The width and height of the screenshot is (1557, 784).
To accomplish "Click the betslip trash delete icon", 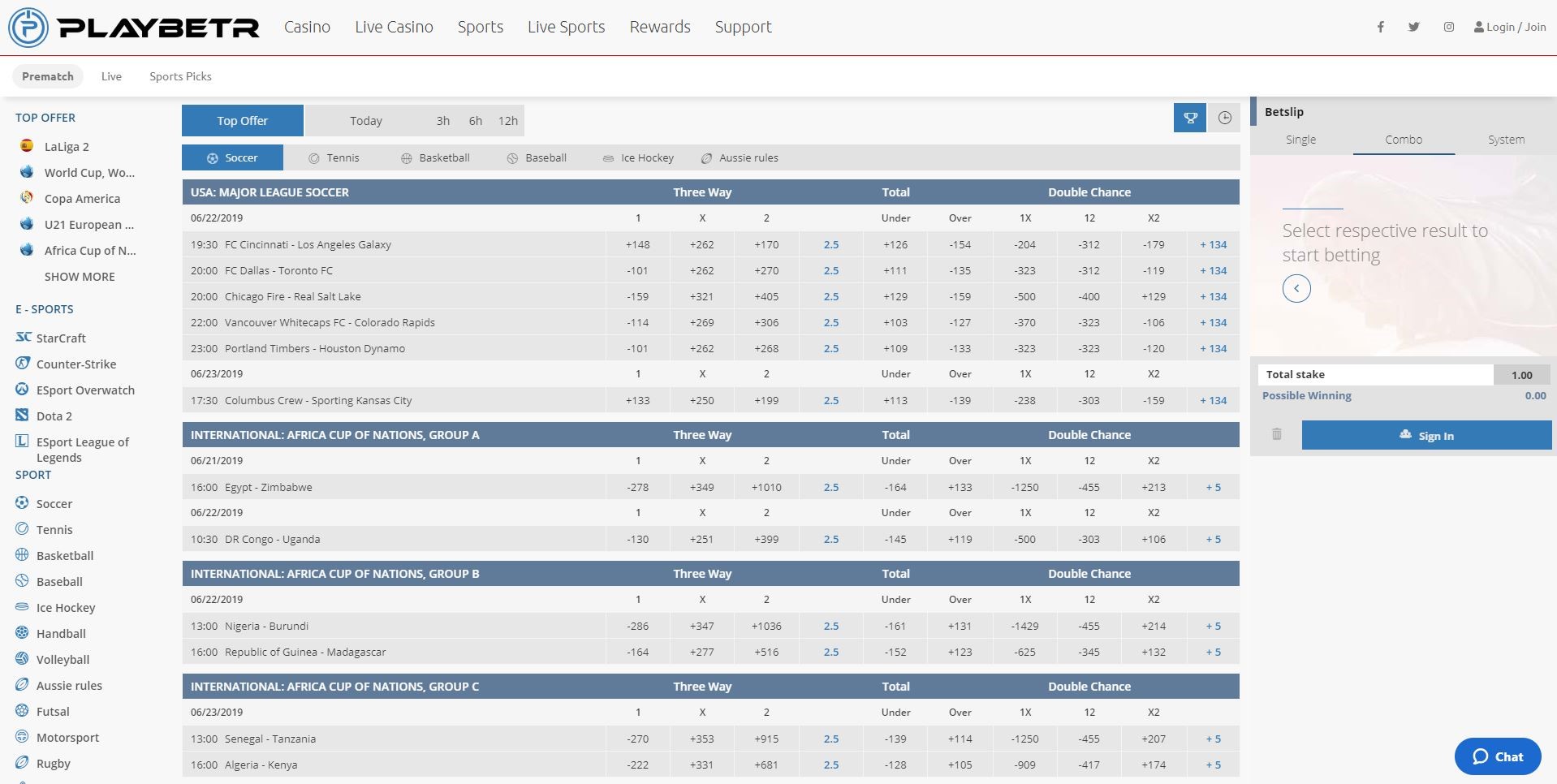I will click(1277, 434).
